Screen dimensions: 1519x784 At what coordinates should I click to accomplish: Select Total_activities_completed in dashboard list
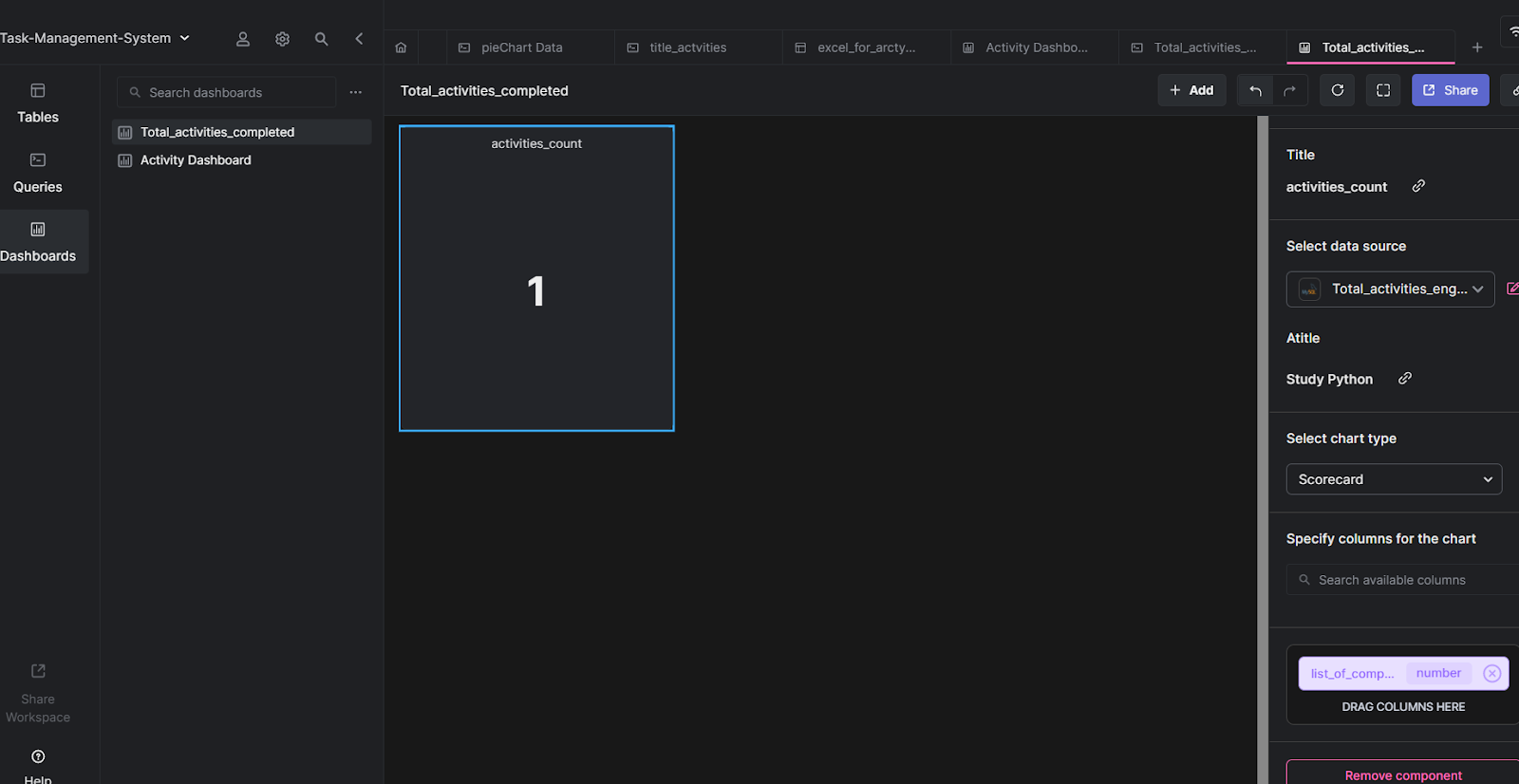coord(241,132)
